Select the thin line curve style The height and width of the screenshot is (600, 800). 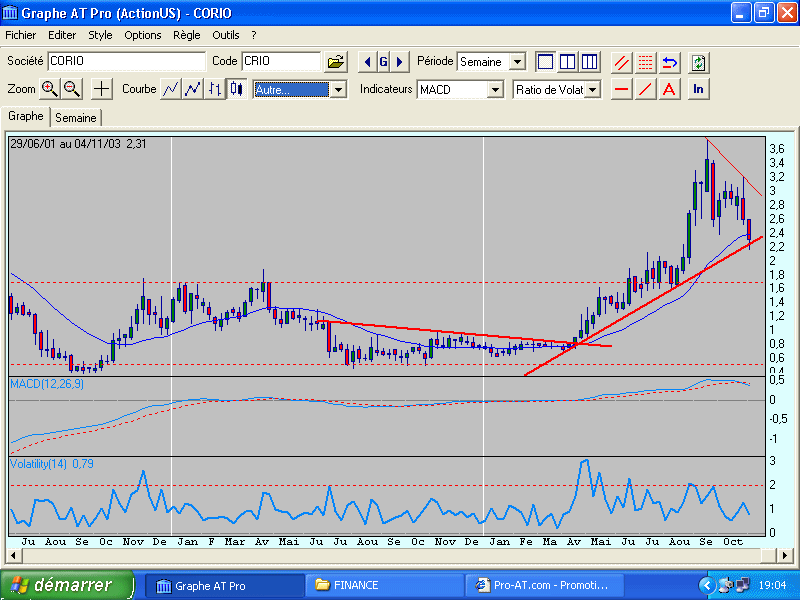coord(170,89)
